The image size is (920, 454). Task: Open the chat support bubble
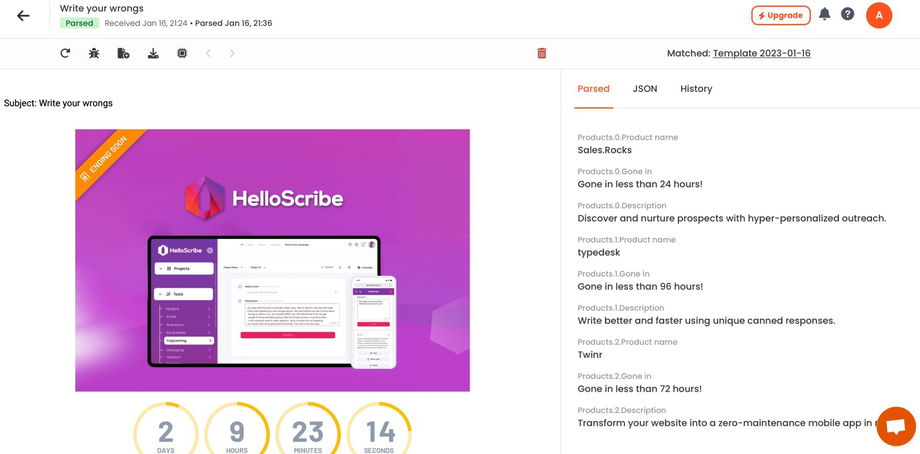click(896, 426)
